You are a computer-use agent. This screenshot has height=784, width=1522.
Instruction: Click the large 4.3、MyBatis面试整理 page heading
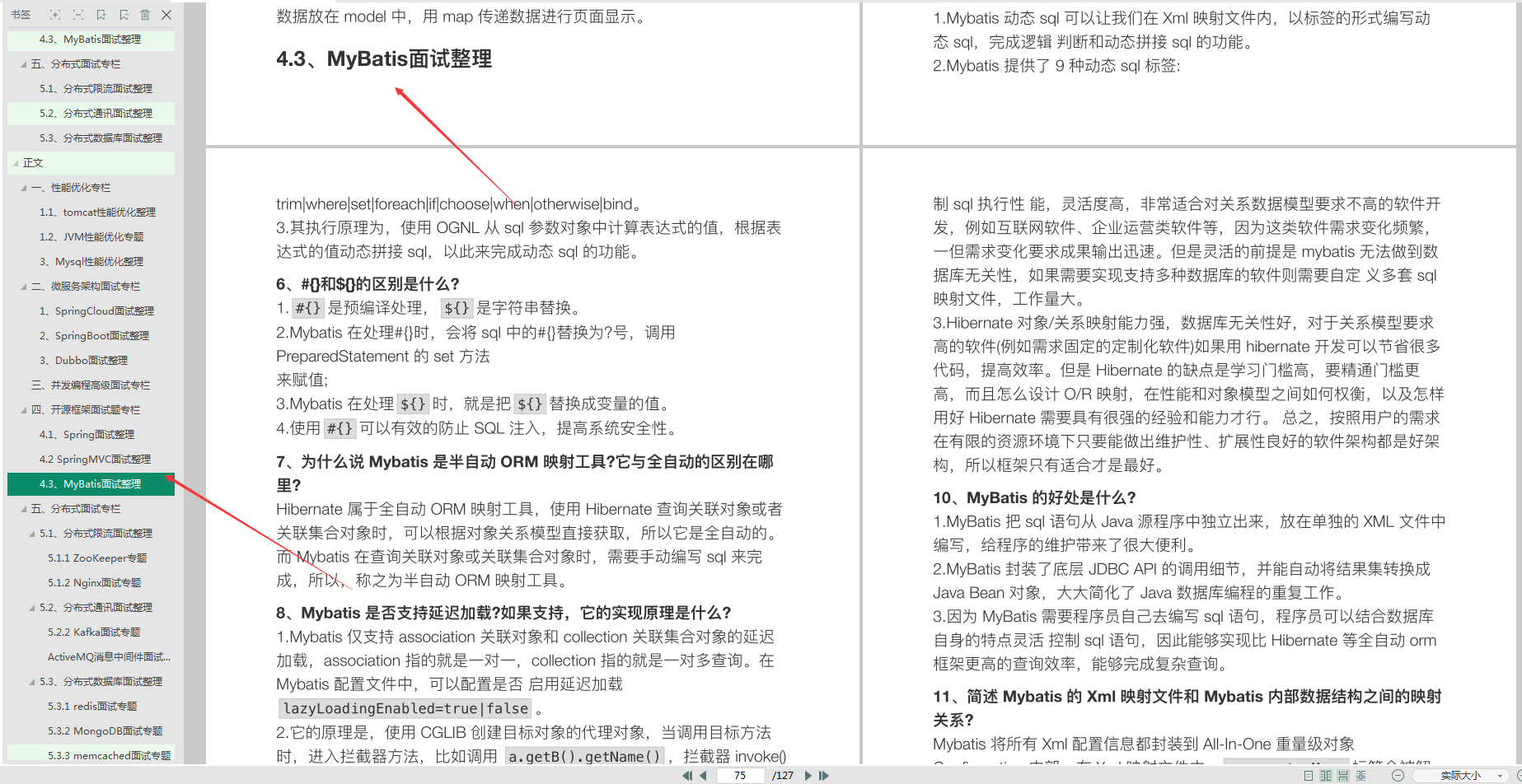(384, 58)
